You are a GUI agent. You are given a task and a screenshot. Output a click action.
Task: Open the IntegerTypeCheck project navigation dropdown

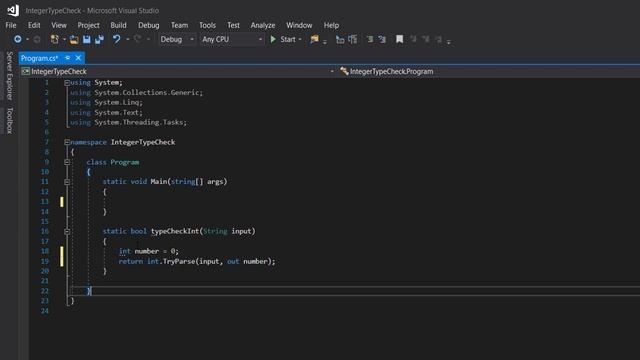click(x=332, y=71)
